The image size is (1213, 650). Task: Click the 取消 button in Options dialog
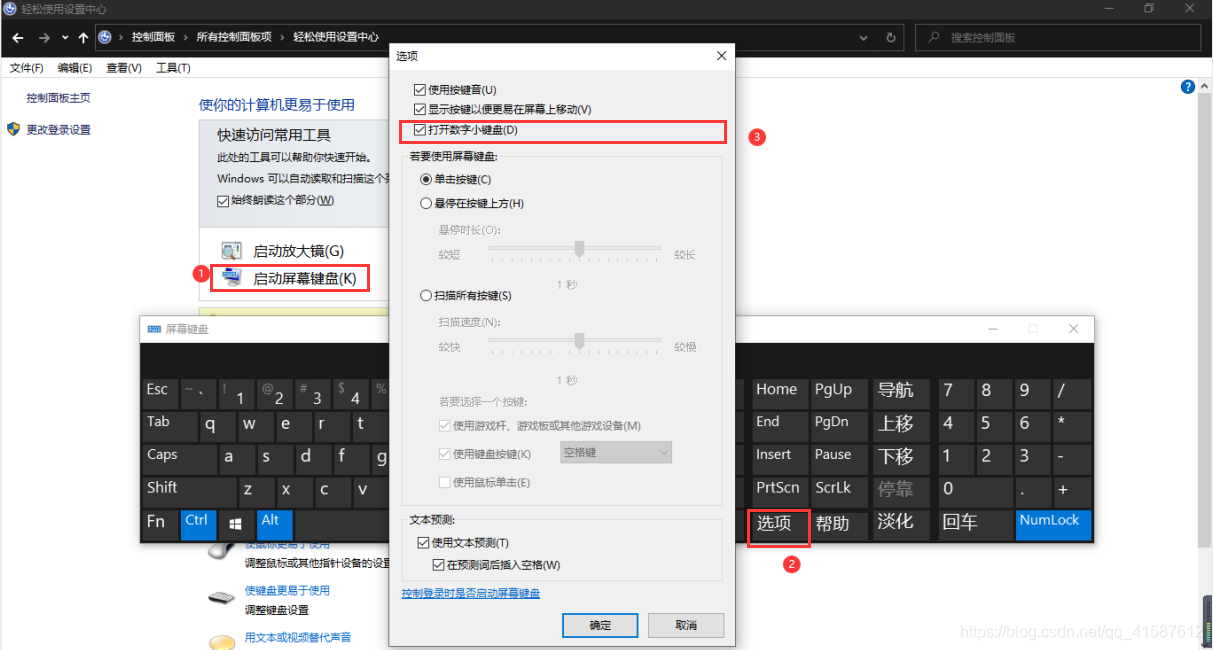click(x=686, y=625)
